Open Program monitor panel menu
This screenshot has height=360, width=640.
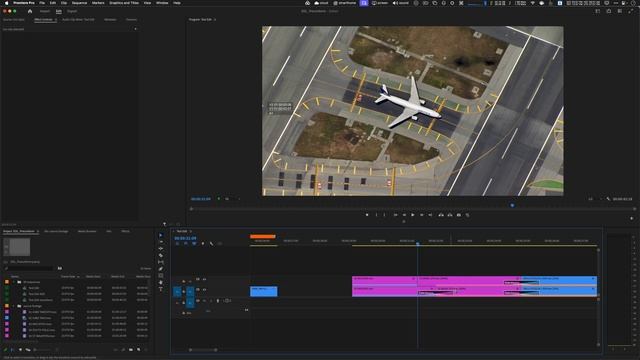[x=215, y=19]
